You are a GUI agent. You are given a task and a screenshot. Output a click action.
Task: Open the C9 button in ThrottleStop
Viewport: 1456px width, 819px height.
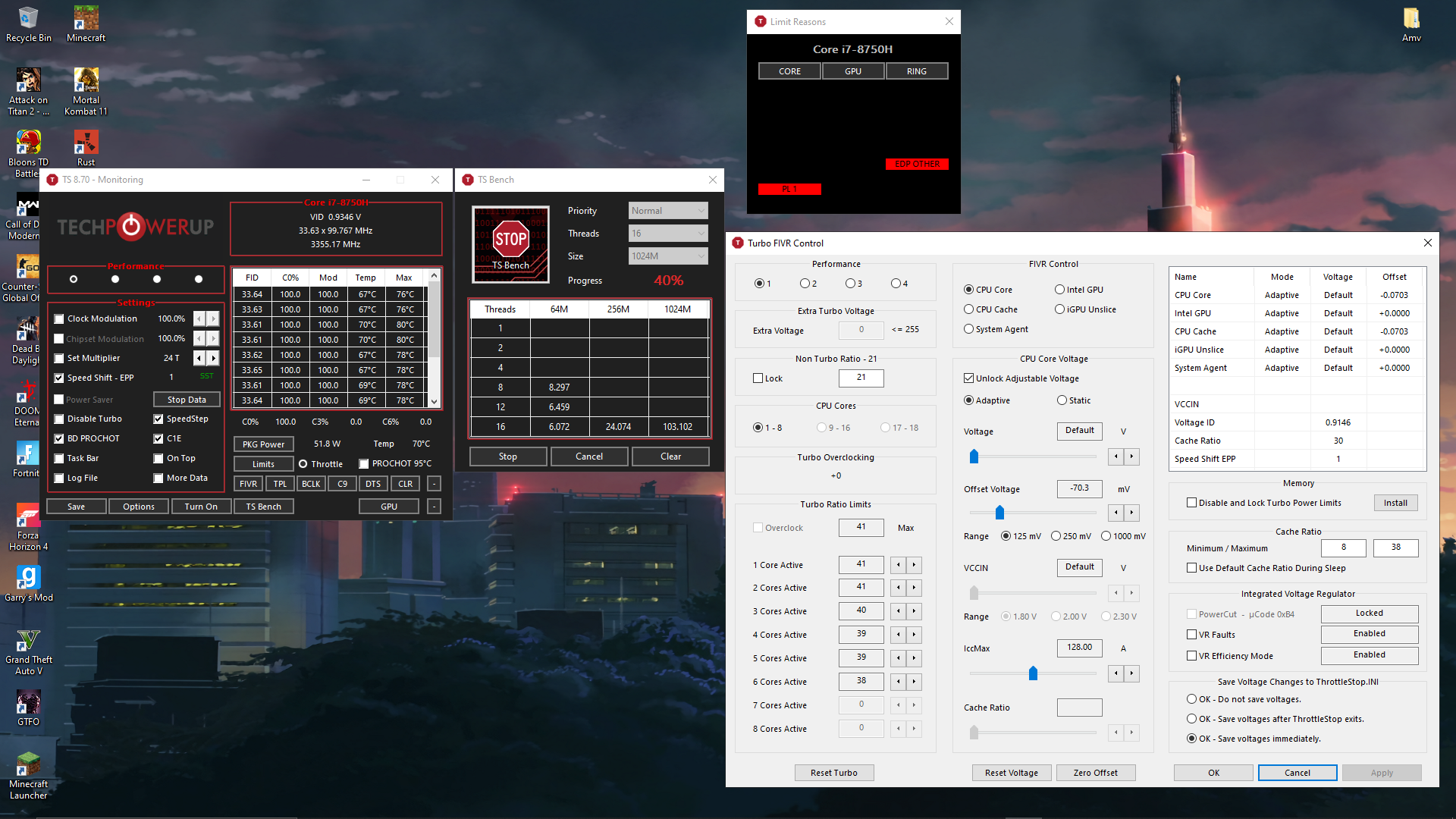pos(342,484)
